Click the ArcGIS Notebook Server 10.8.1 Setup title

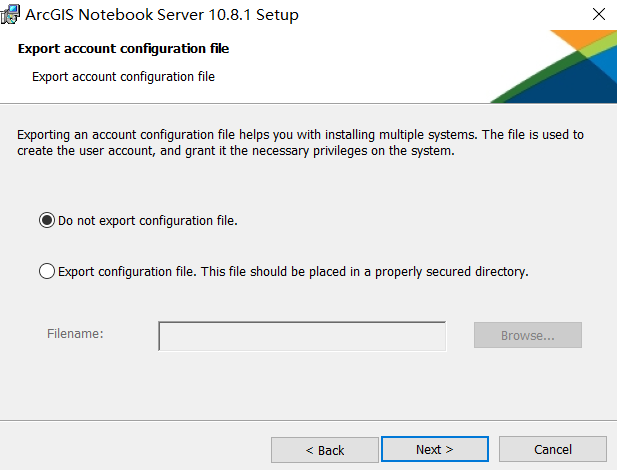click(162, 15)
